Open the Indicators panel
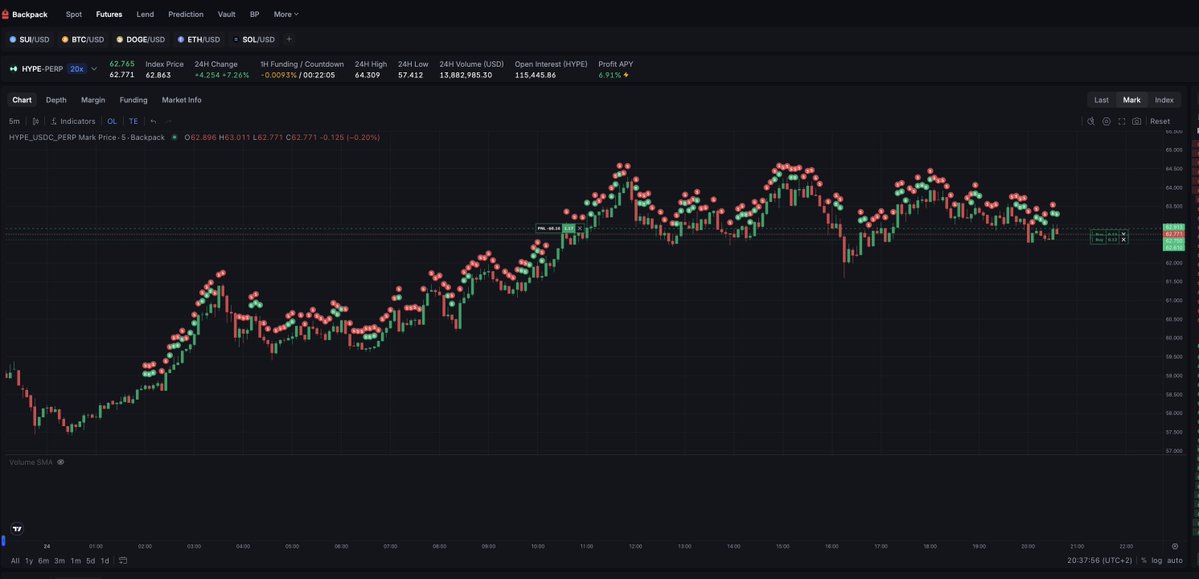Viewport: 1199px width, 579px height. pos(73,121)
